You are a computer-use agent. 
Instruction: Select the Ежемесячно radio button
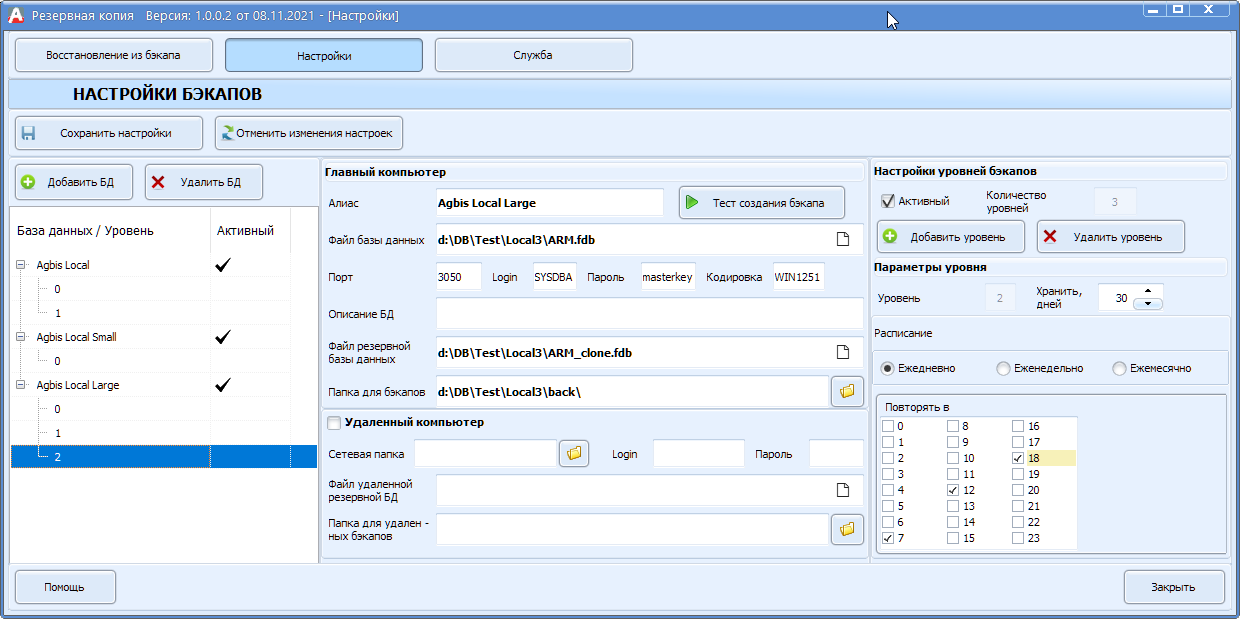click(1119, 368)
